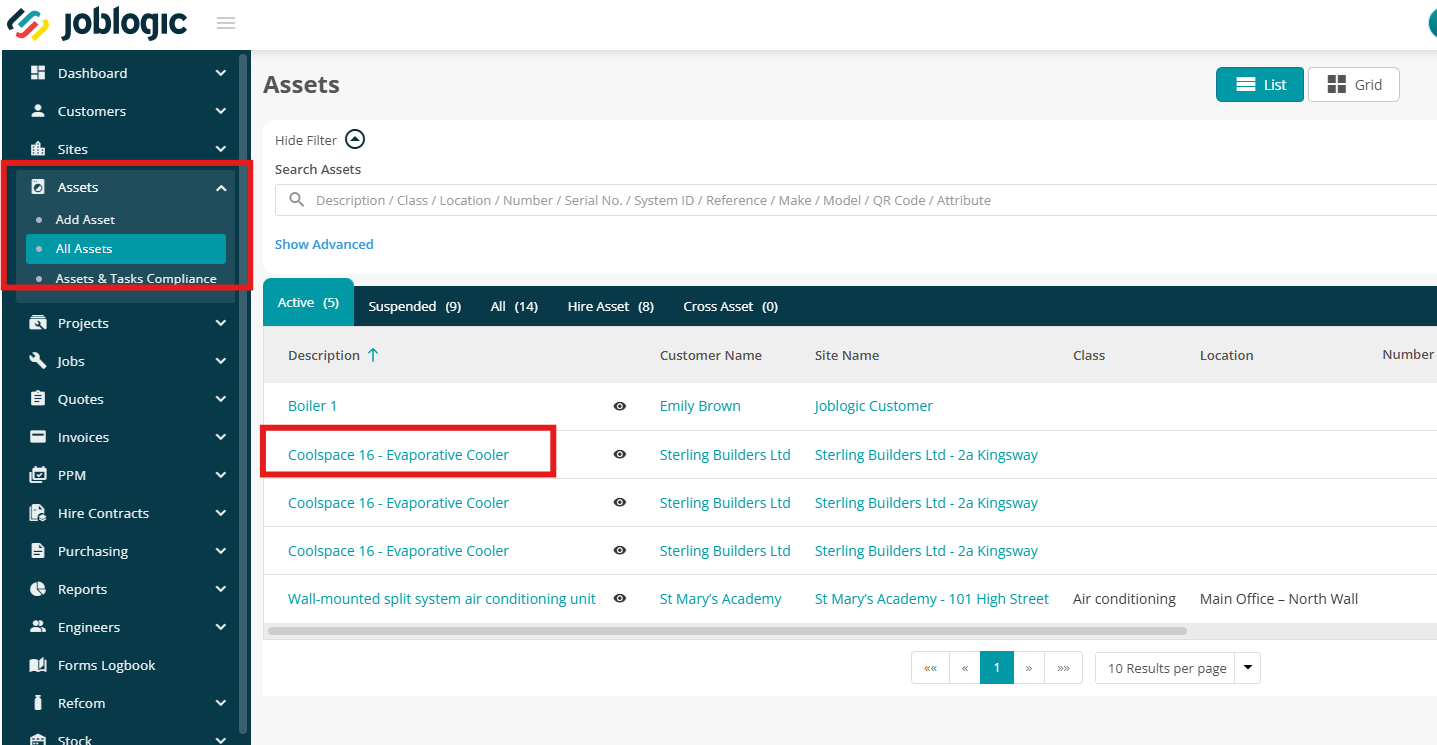Go to the first results page
The height and width of the screenshot is (745, 1437).
click(930, 668)
